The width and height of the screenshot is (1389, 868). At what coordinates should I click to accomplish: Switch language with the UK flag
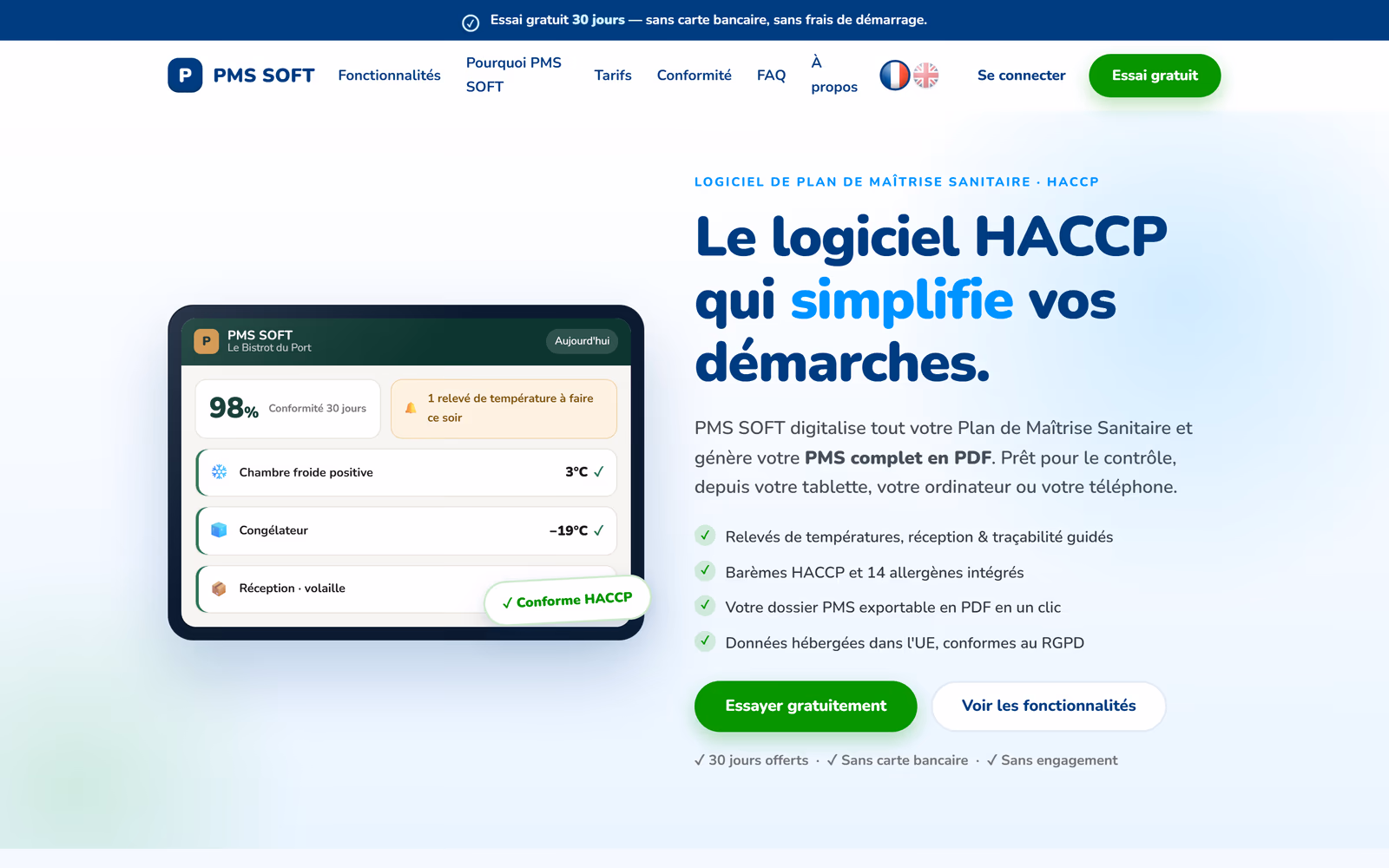[926, 76]
